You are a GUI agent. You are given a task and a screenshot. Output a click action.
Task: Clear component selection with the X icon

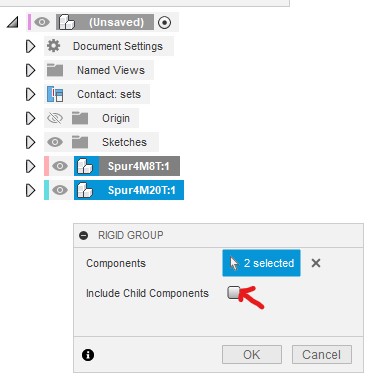316,263
